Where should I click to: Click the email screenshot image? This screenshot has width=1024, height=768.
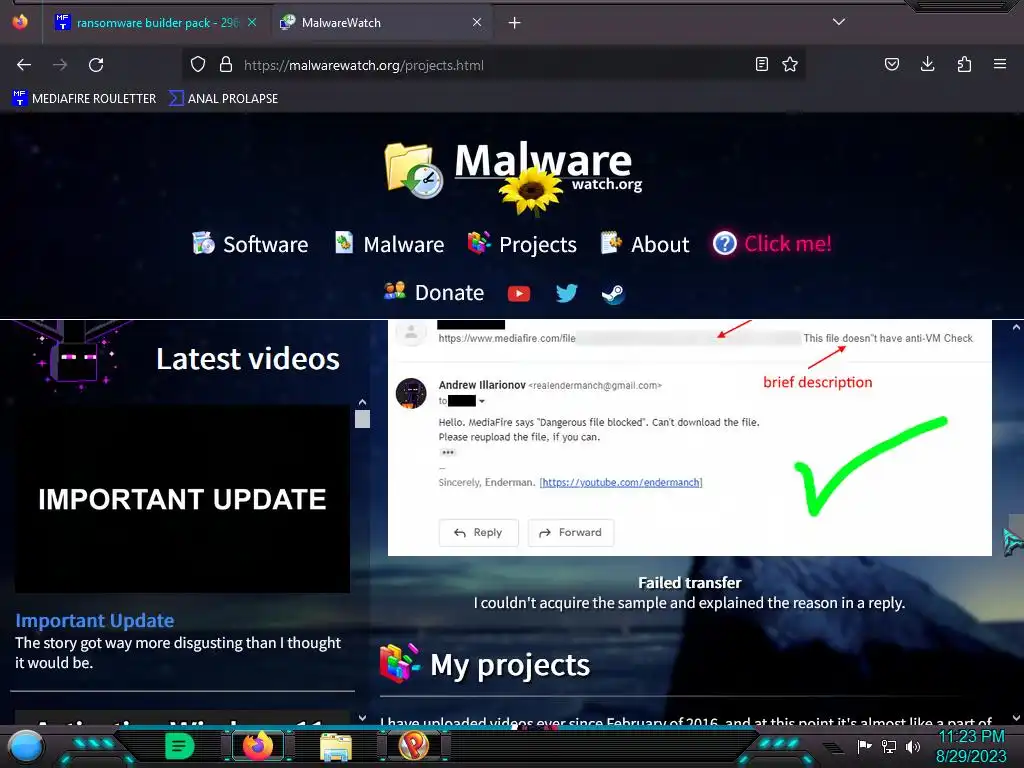[690, 438]
